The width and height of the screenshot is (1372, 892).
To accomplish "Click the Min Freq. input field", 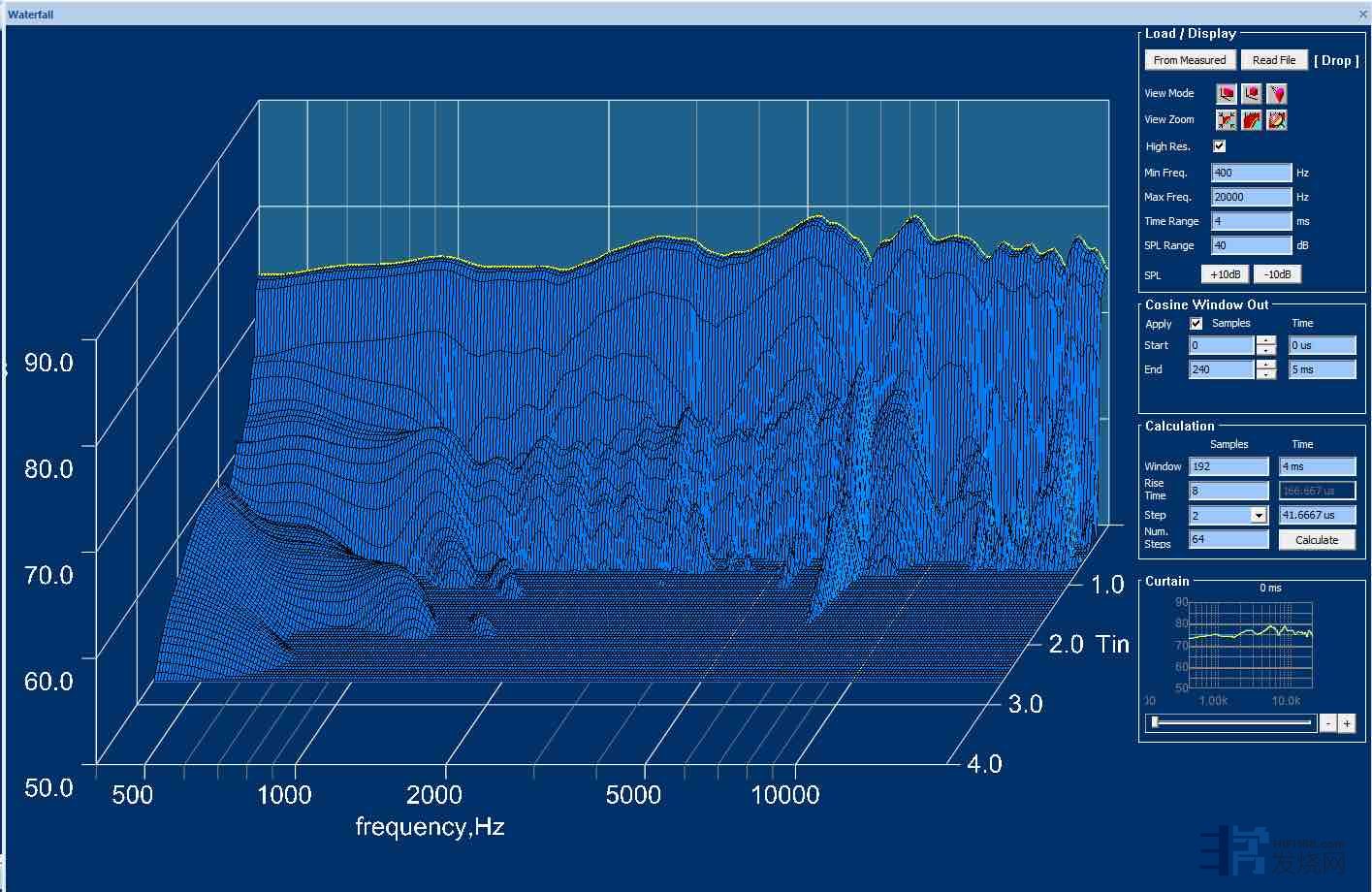I will [x=1251, y=173].
